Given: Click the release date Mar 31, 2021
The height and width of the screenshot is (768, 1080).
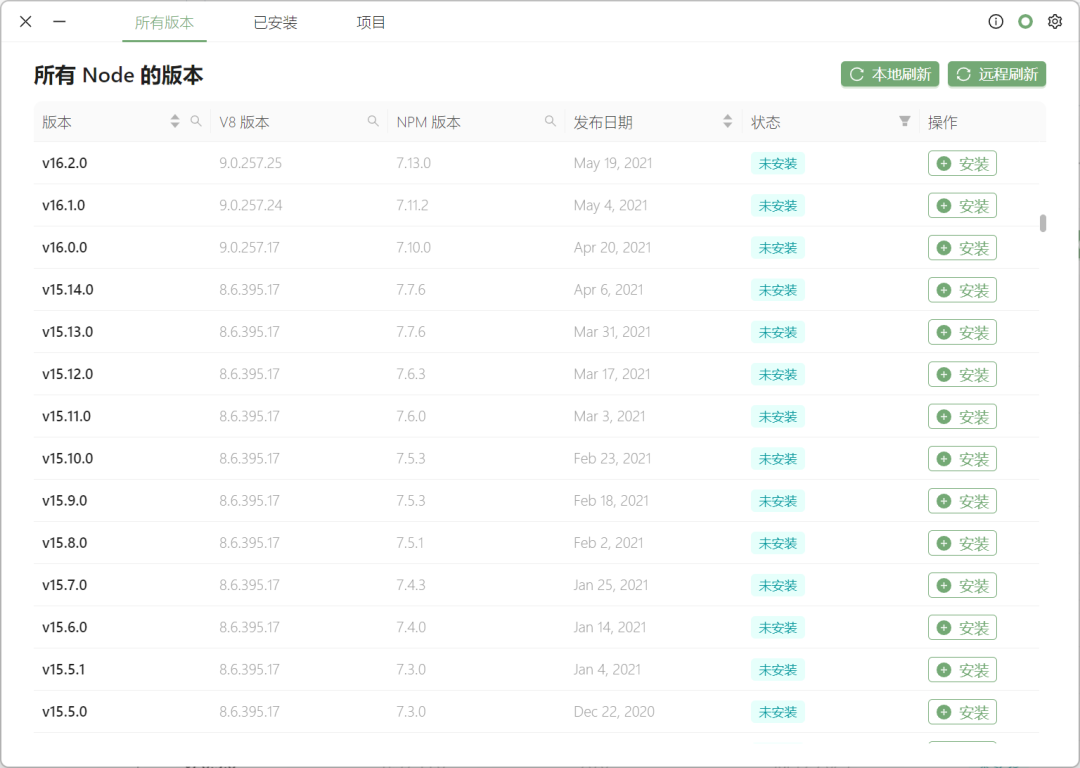Looking at the screenshot, I should pyautogui.click(x=612, y=332).
